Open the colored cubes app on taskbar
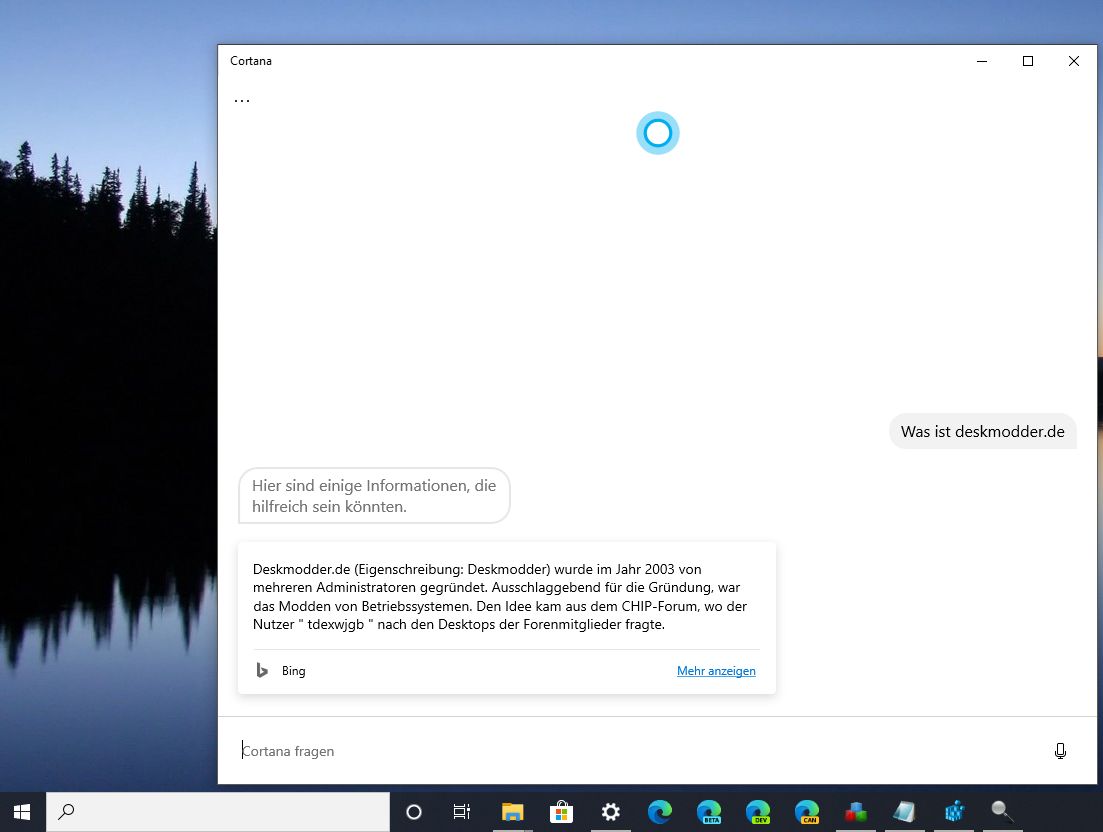 (x=855, y=812)
